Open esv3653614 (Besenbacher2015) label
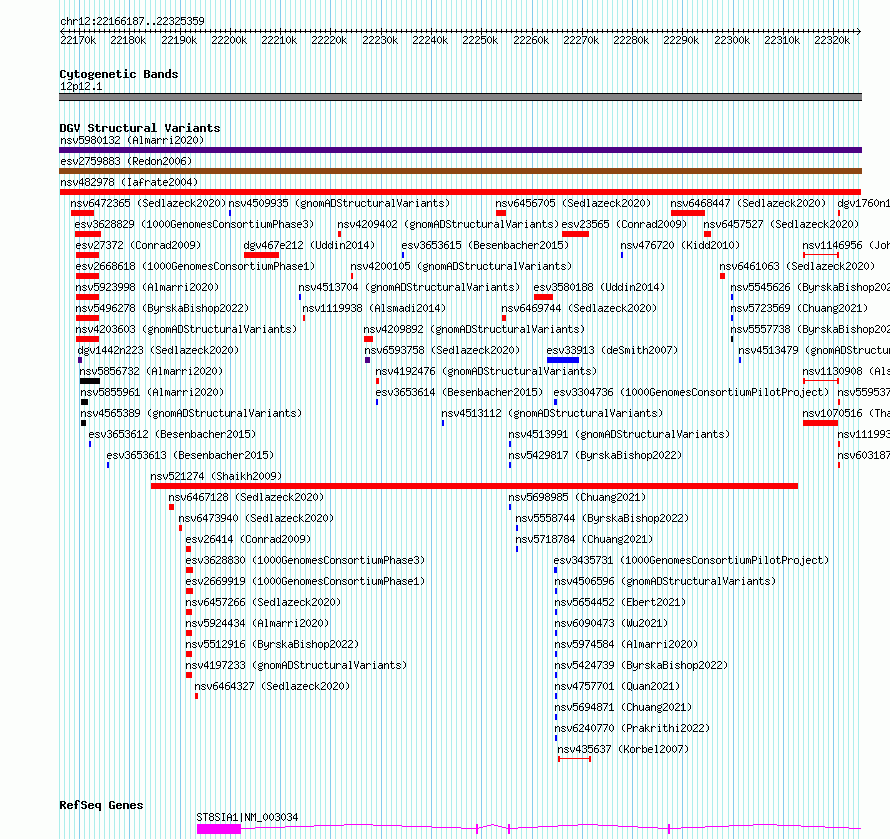The width and height of the screenshot is (890, 839). (x=459, y=392)
